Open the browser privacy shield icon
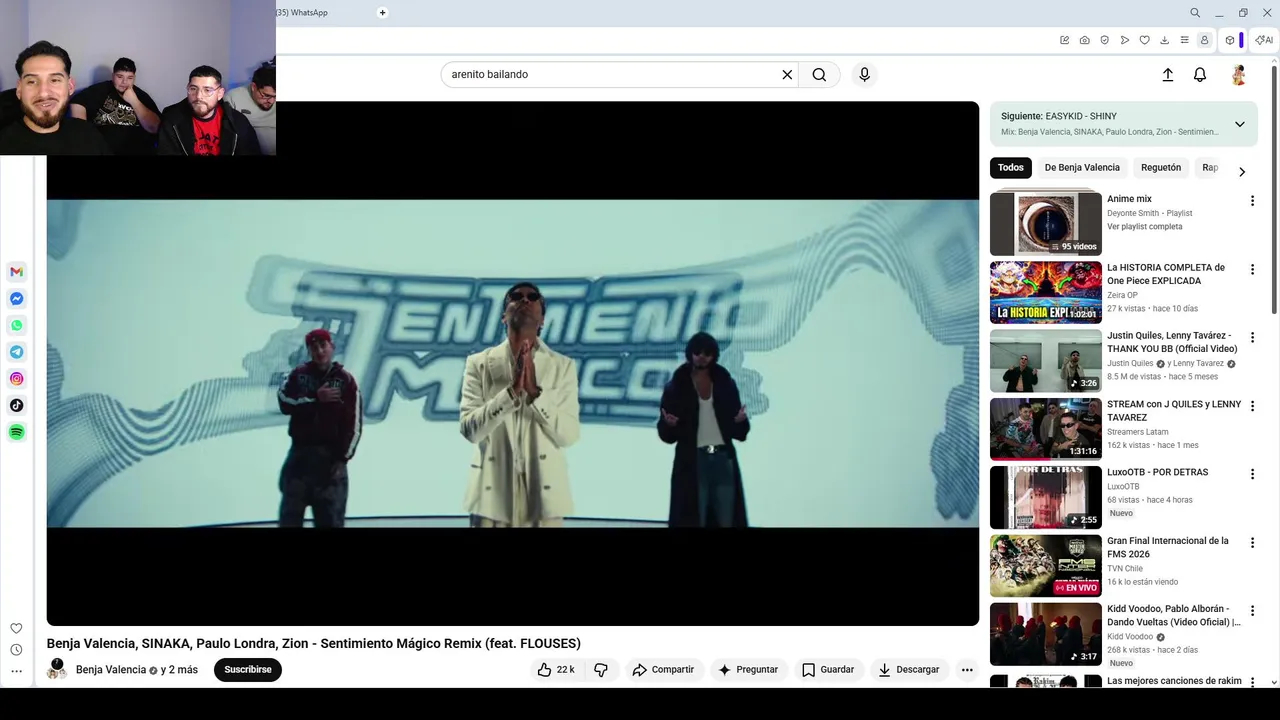 (x=1104, y=40)
